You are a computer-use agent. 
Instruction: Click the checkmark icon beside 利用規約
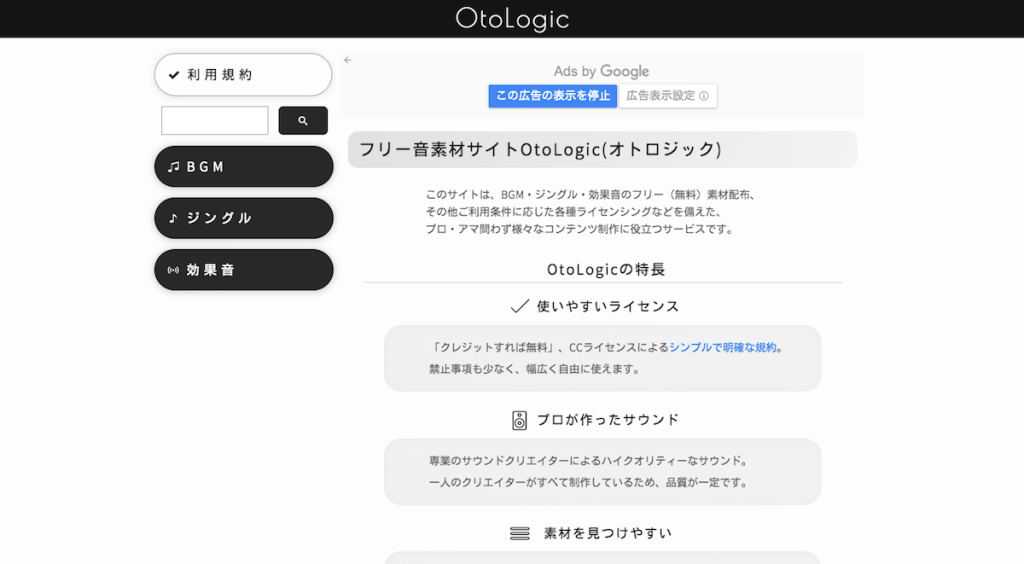(174, 75)
